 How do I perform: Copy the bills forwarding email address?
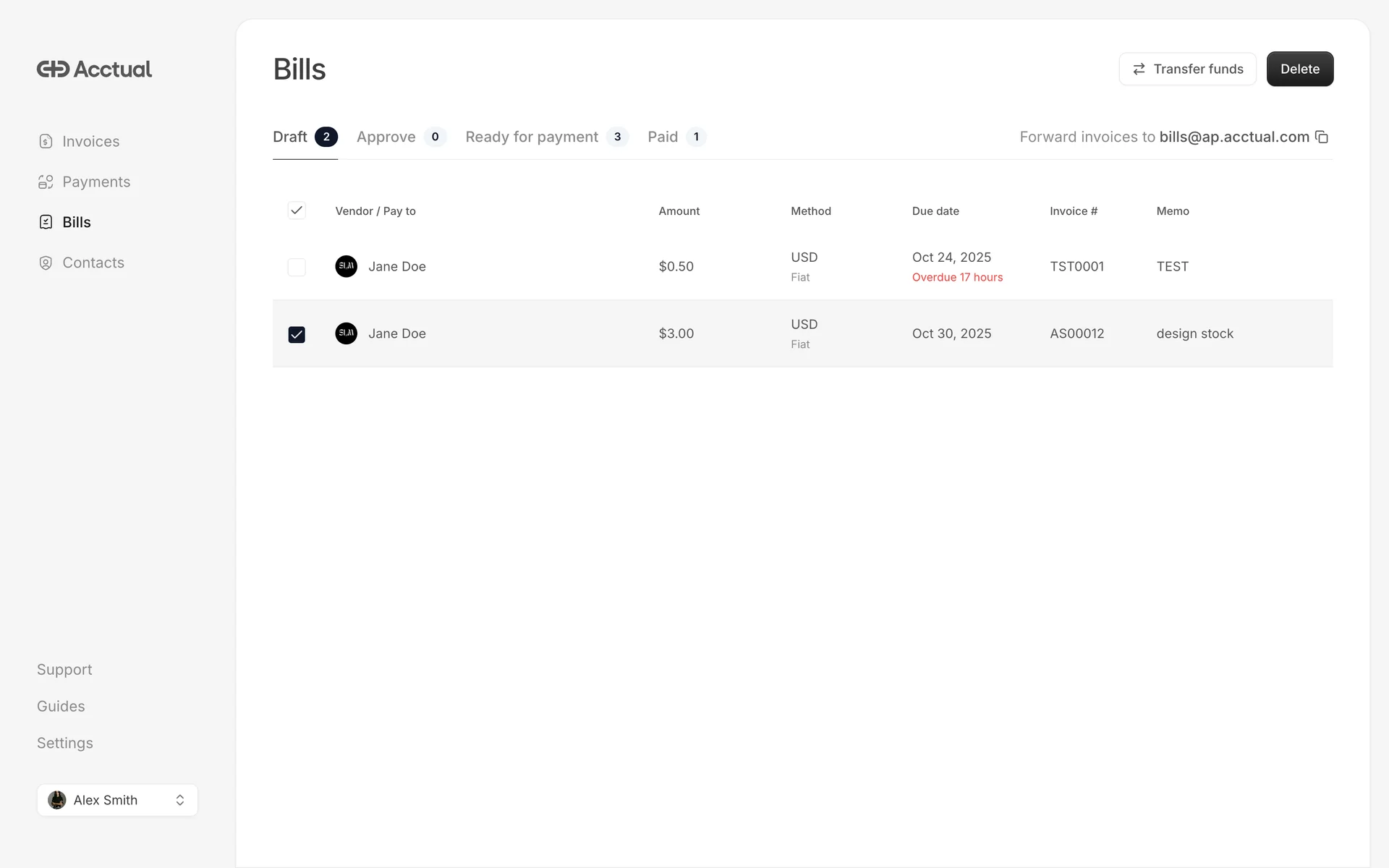coord(1322,137)
